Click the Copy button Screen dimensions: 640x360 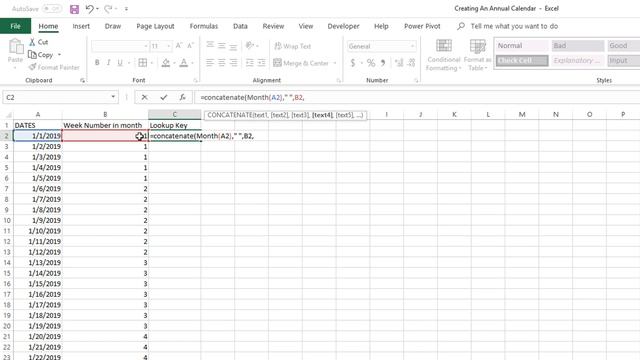40,55
